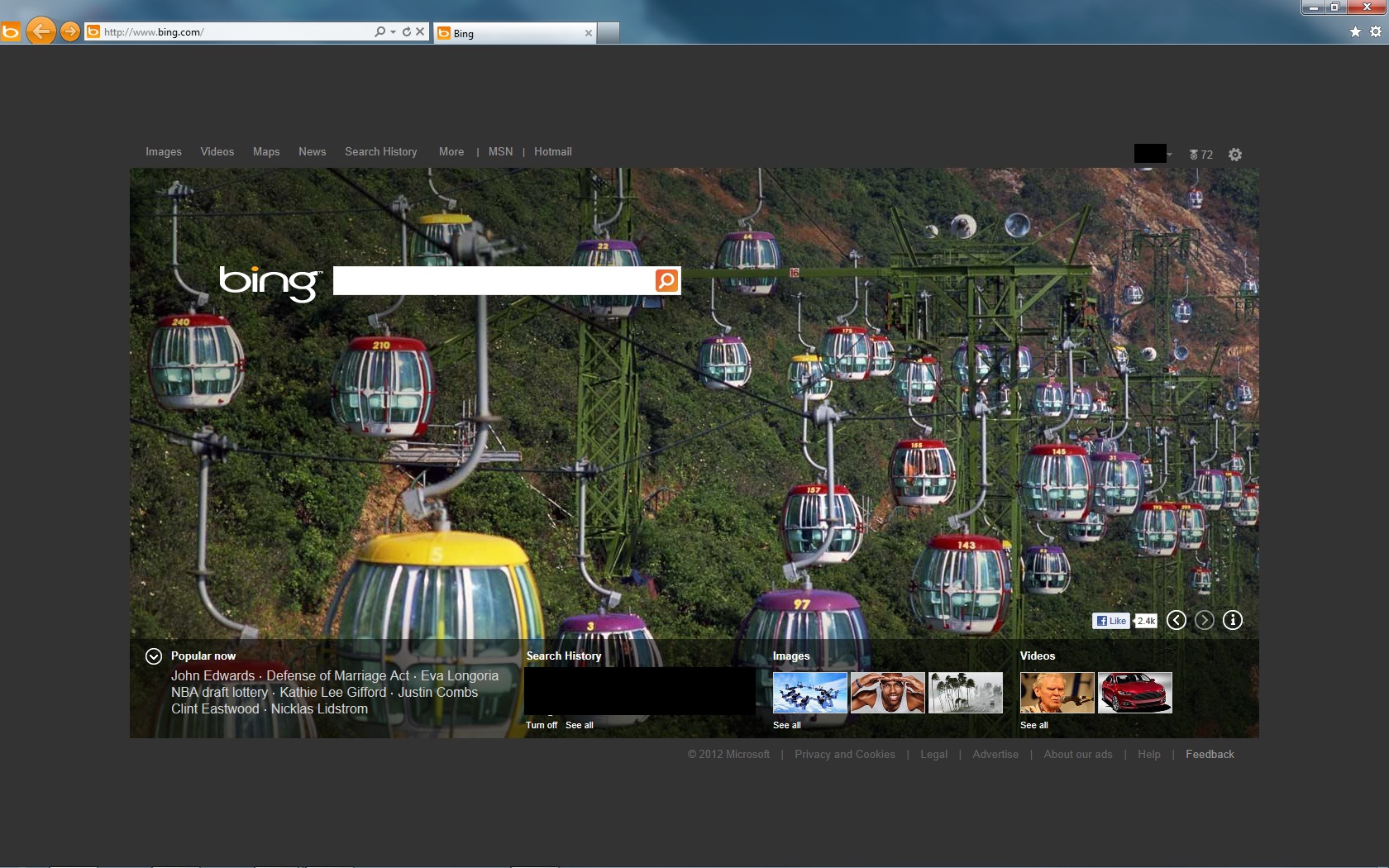Screen dimensions: 1389x868
Task: Go to previous background image arrow
Action: point(1177,620)
